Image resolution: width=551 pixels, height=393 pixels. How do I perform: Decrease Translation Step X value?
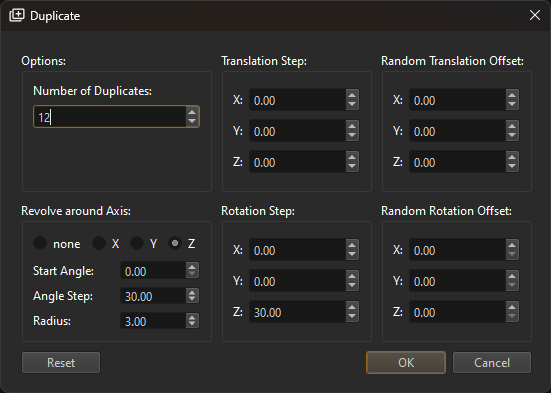[352, 104]
